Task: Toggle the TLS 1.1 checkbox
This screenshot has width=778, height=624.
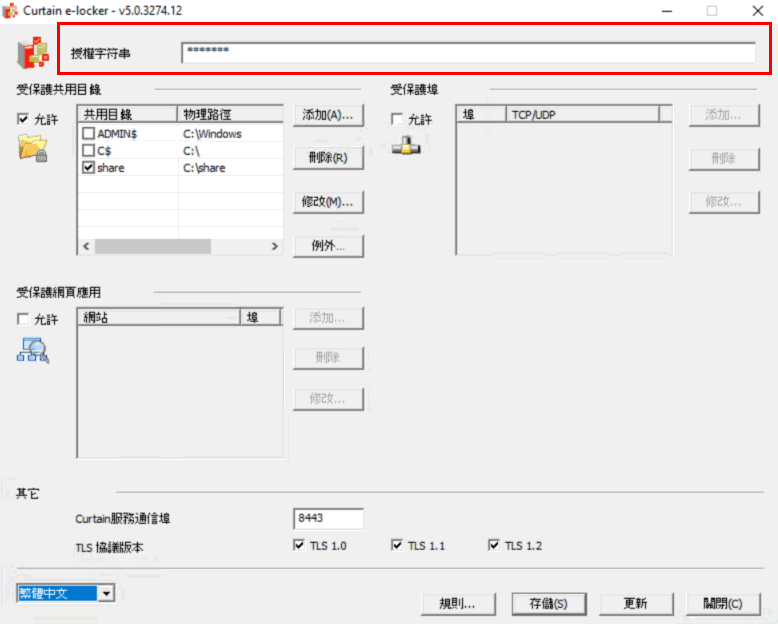Action: coord(396,545)
